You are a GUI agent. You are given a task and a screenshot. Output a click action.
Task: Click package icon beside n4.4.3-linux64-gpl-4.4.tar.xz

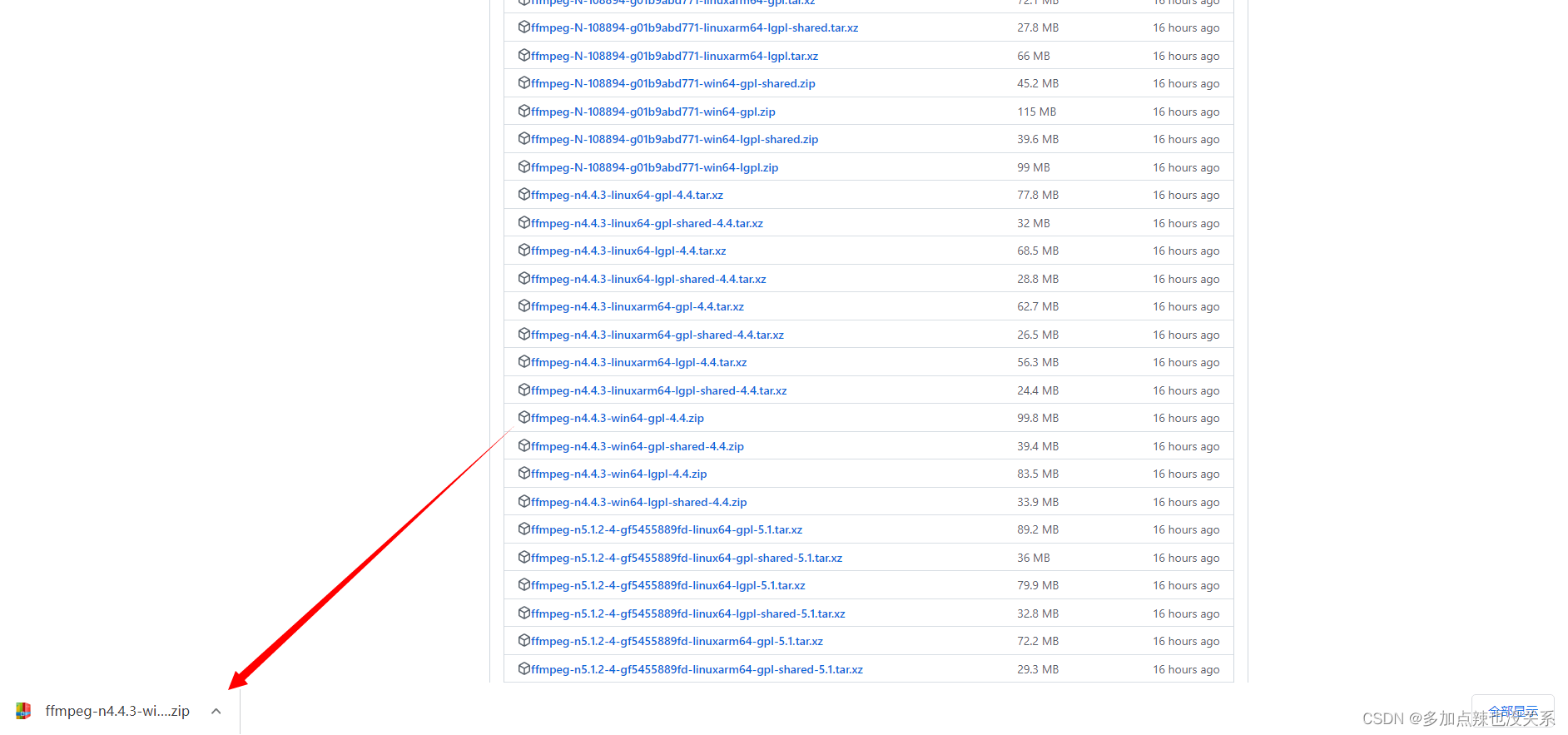(524, 194)
